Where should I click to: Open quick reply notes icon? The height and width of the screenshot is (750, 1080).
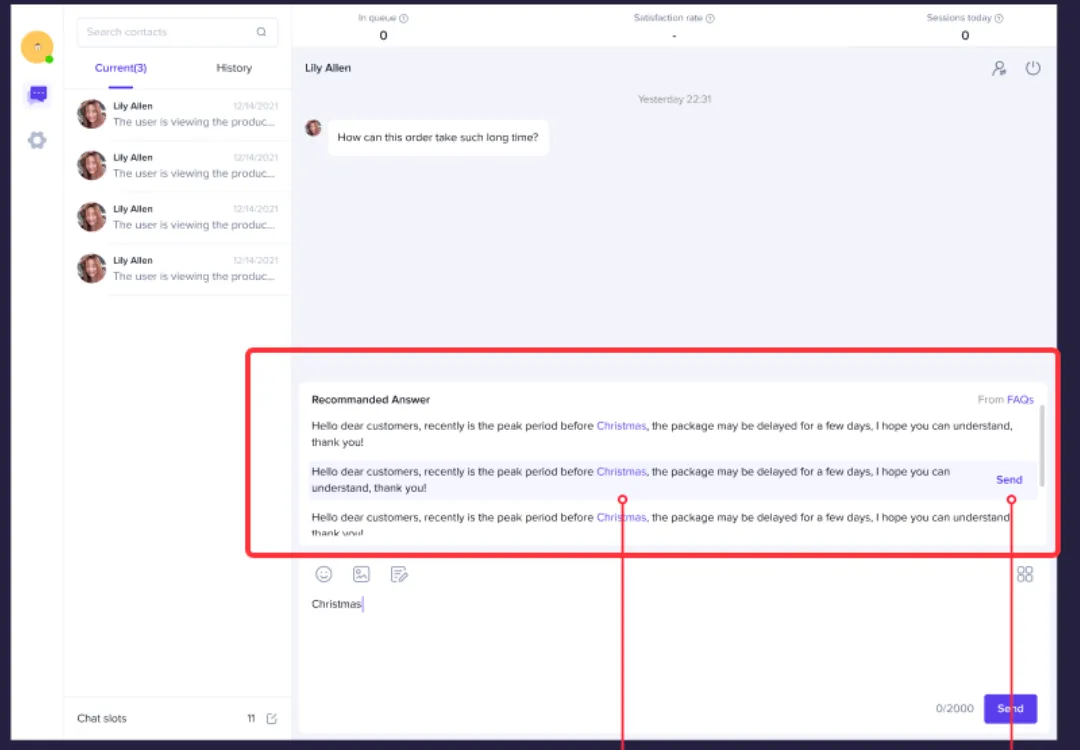click(399, 574)
